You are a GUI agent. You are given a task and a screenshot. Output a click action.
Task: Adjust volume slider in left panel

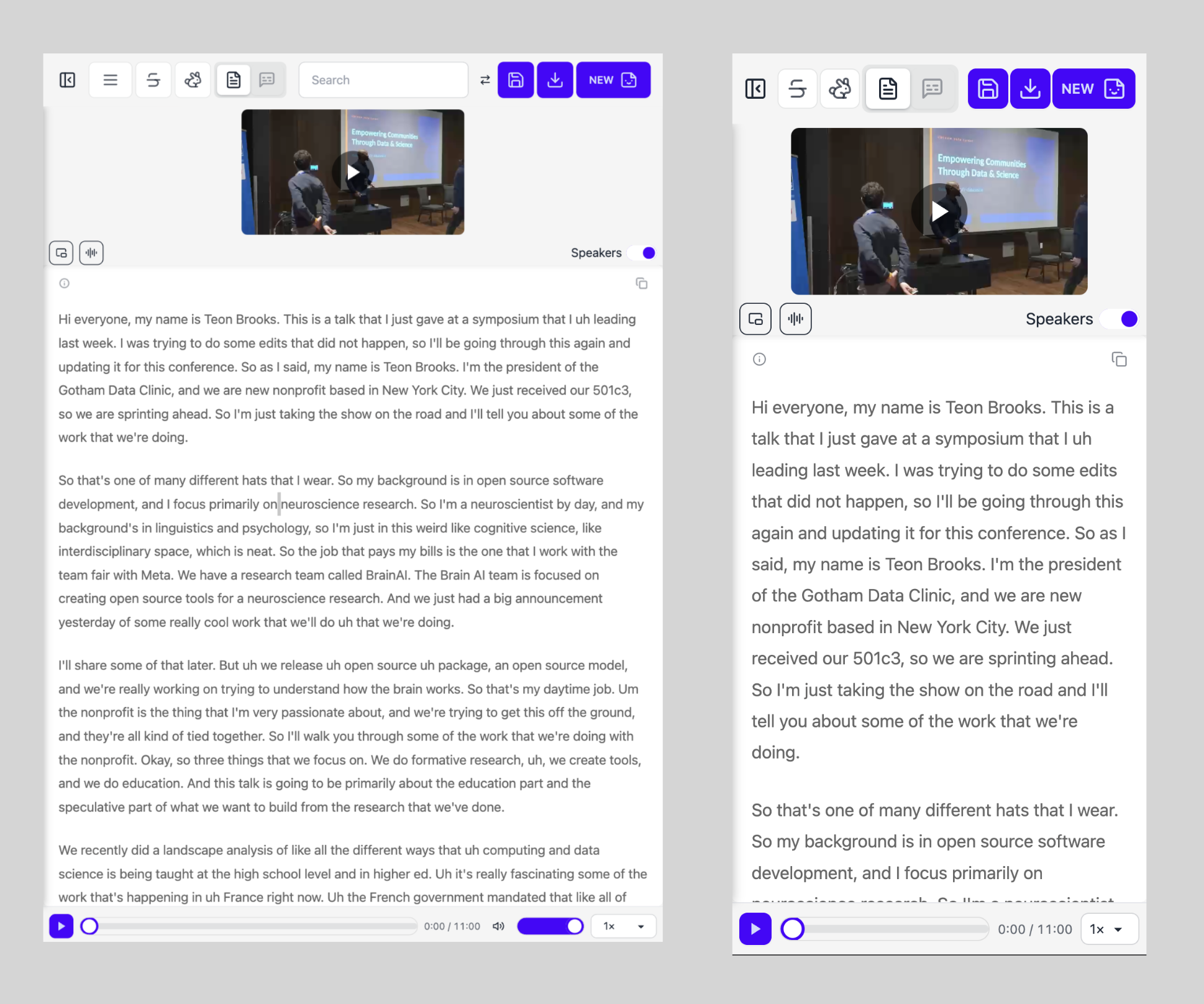[550, 926]
